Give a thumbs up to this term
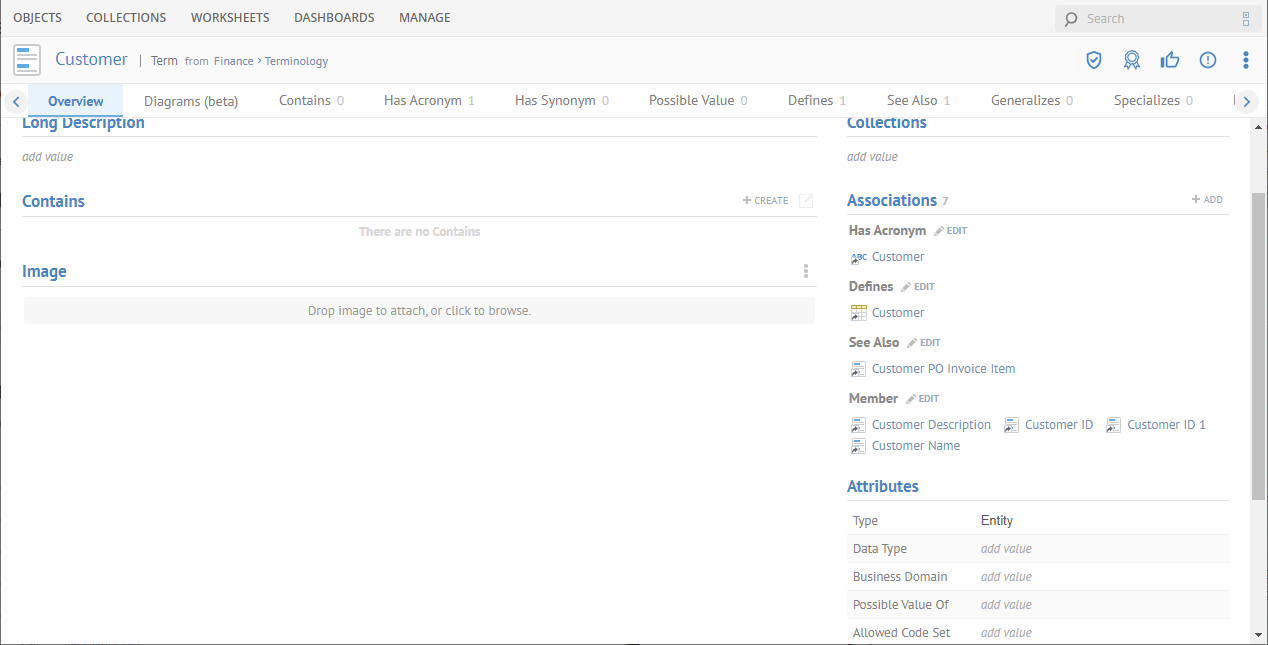The width and height of the screenshot is (1268, 645). [x=1169, y=60]
